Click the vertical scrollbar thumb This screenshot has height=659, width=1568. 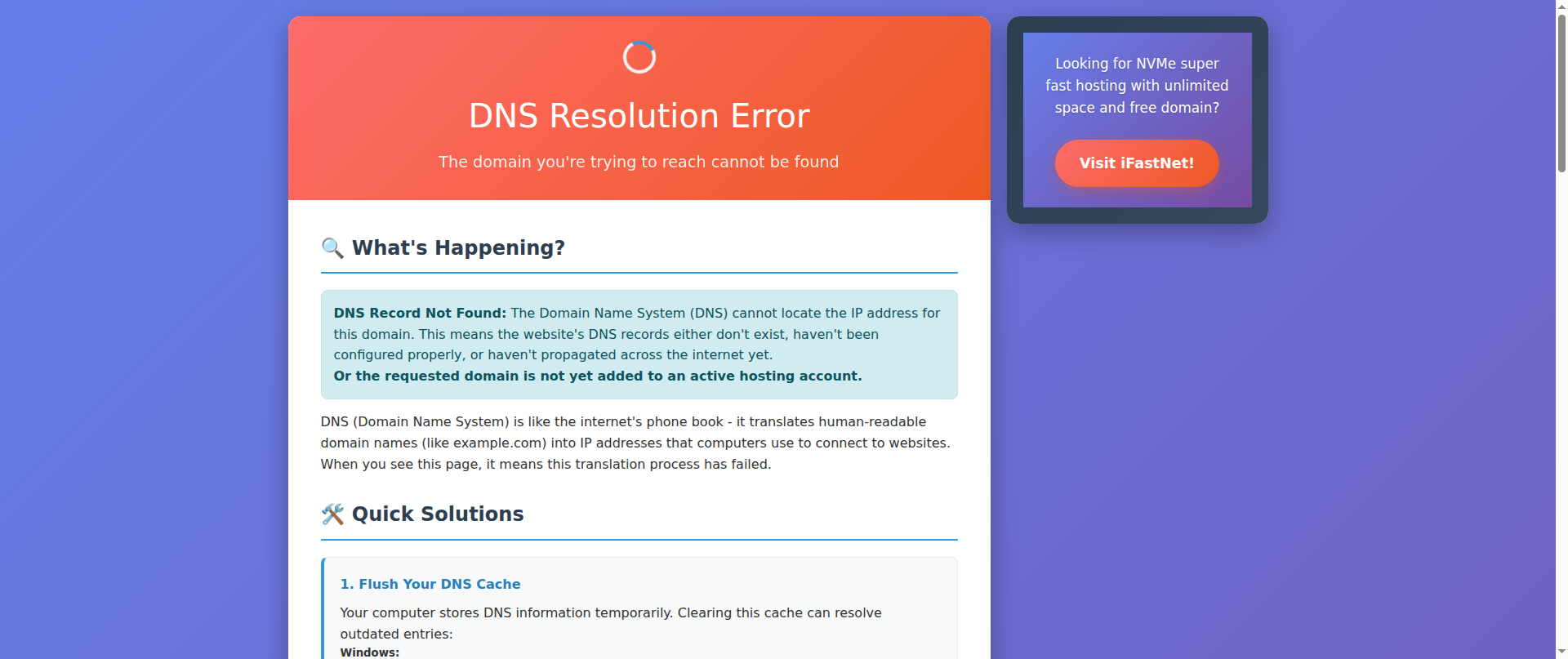pos(1561,92)
